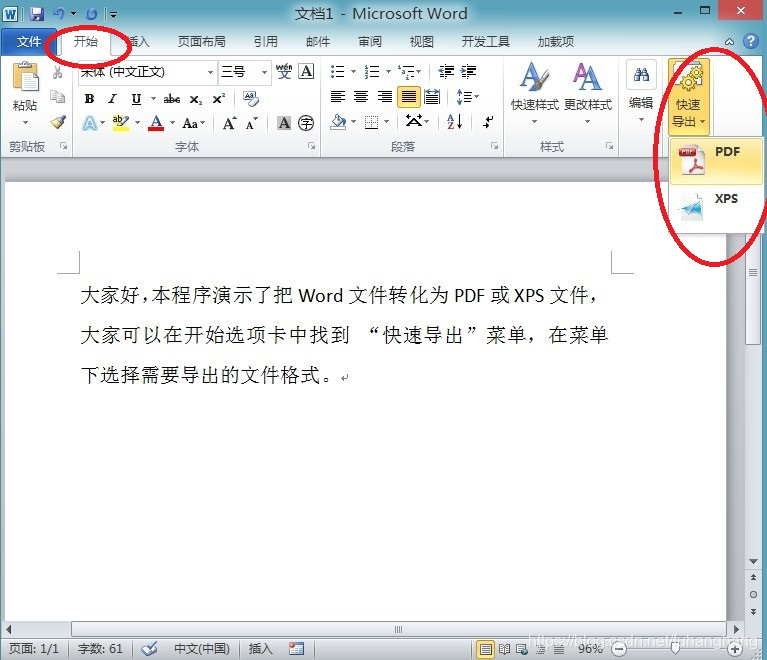Click the vertical scroll down arrow
Viewport: 767px width, 660px height.
pos(753,562)
